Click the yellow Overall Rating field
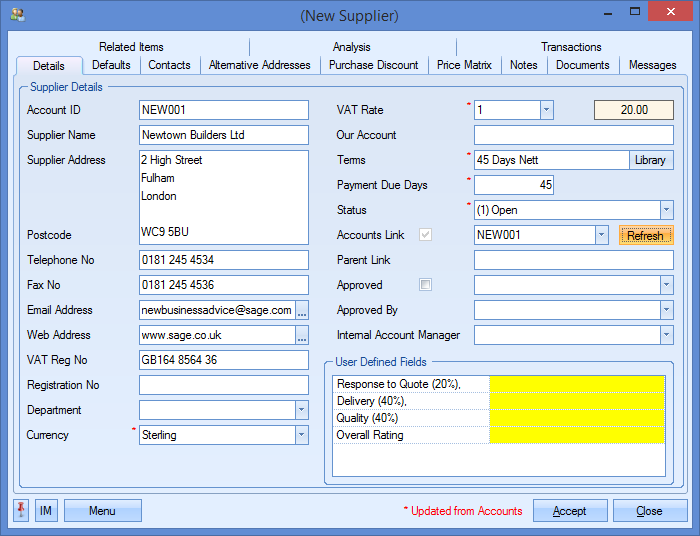This screenshot has height=536, width=700. tap(576, 436)
